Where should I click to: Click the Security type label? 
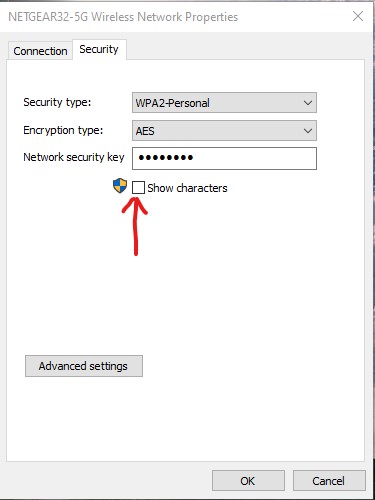[x=57, y=102]
